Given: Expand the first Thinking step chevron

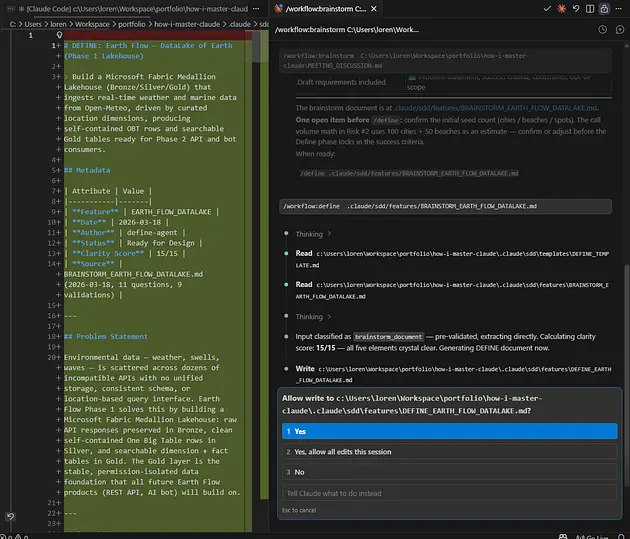Looking at the screenshot, I should [329, 233].
